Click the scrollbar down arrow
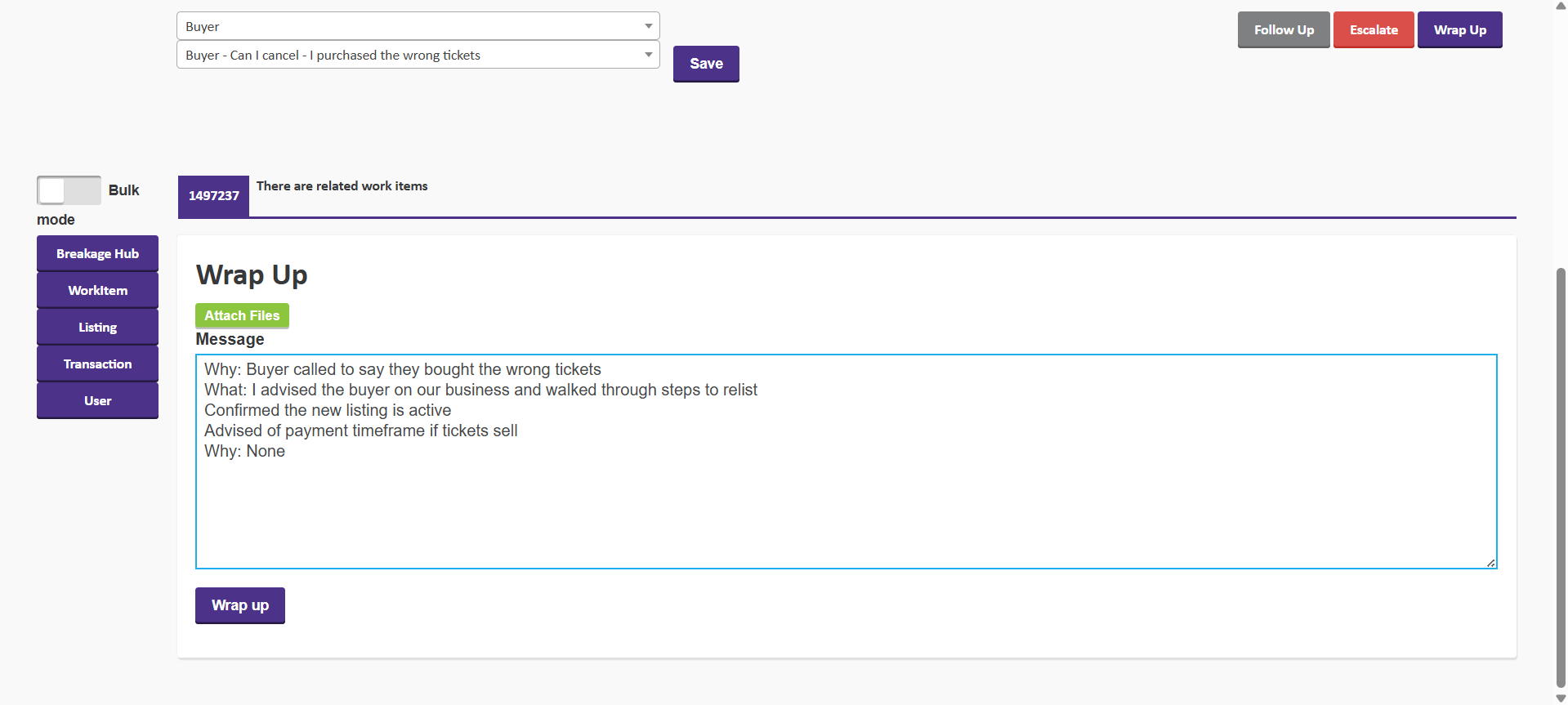The width and height of the screenshot is (1568, 705). [x=1561, y=698]
